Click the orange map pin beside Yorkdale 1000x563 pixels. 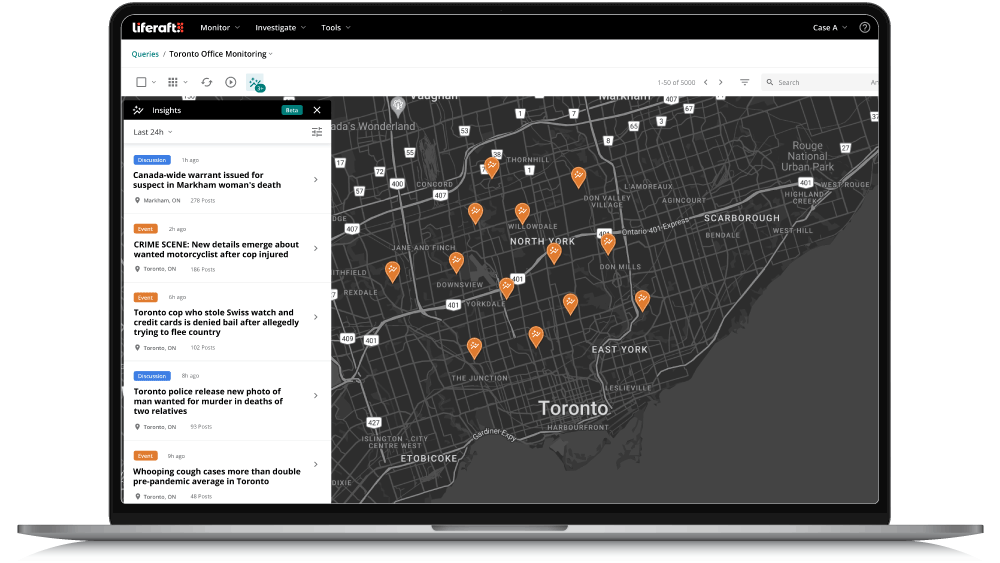pos(506,288)
